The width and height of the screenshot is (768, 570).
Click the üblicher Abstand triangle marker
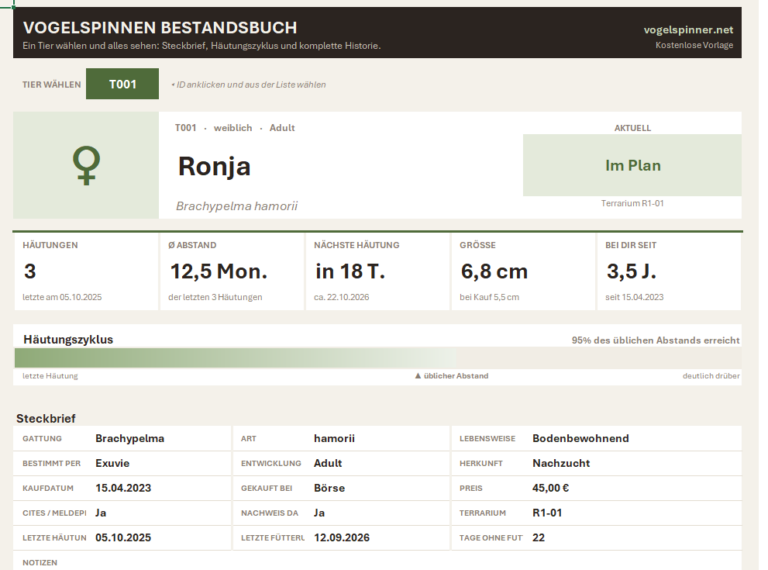[418, 376]
